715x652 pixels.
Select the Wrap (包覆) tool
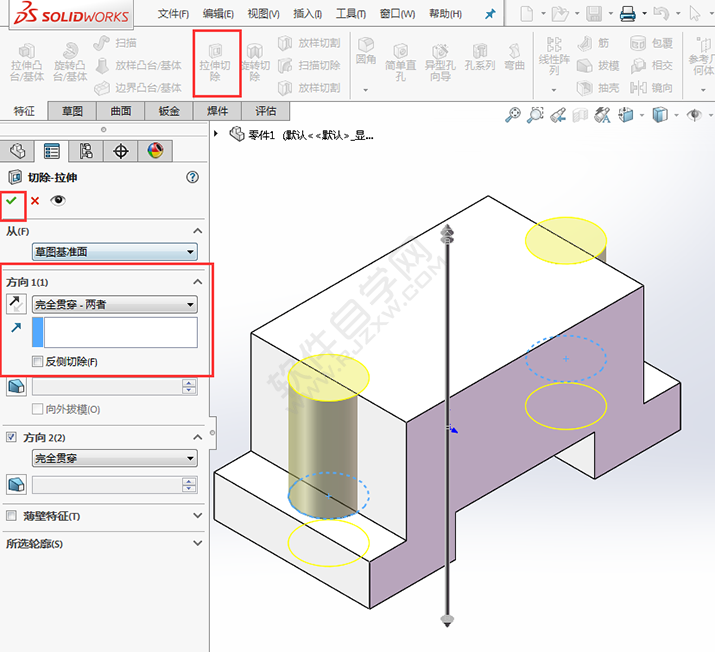pos(651,43)
